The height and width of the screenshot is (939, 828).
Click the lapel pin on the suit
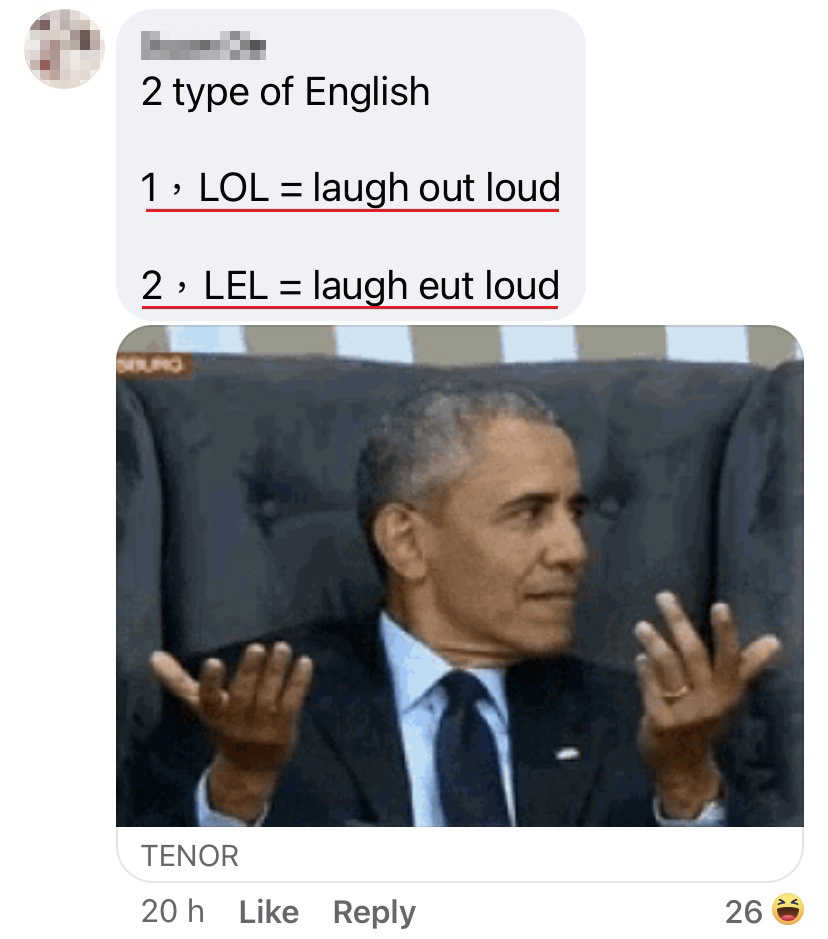pyautogui.click(x=567, y=753)
